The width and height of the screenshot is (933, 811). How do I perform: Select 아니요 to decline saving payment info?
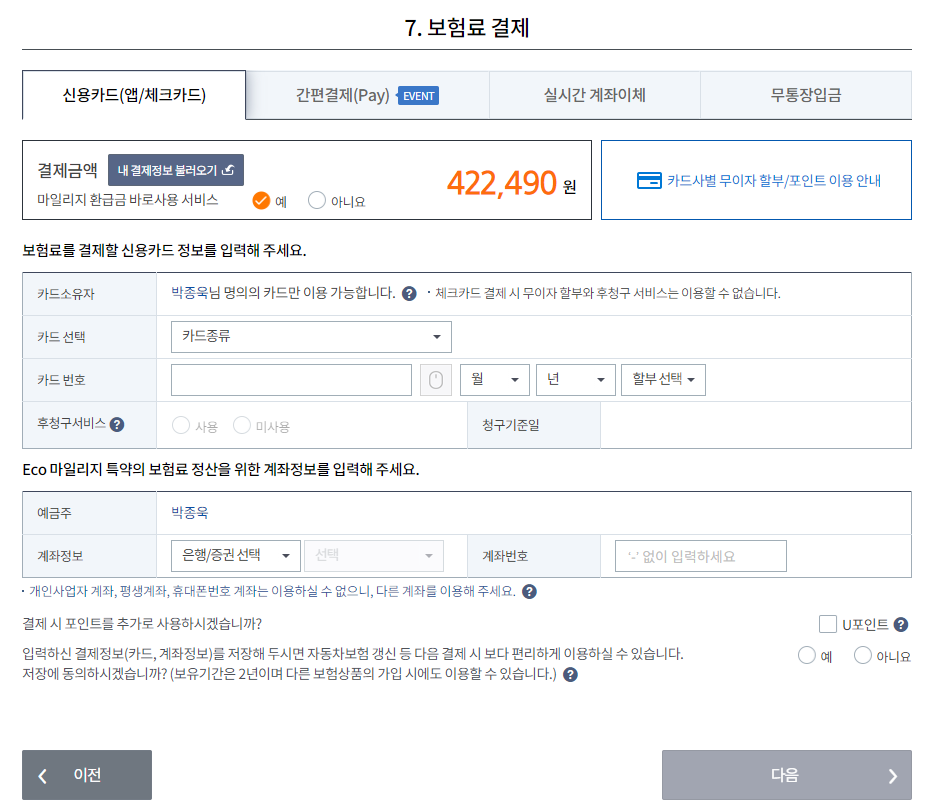point(862,655)
